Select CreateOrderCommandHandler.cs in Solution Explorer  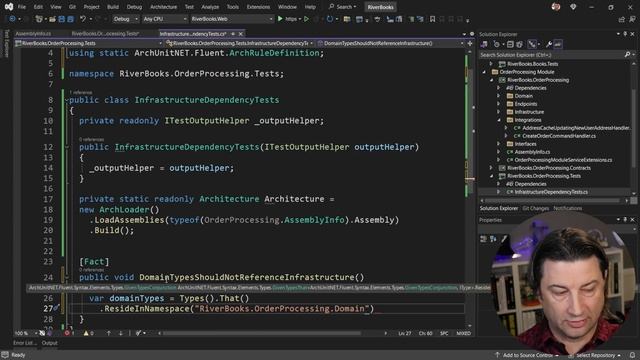coord(559,136)
